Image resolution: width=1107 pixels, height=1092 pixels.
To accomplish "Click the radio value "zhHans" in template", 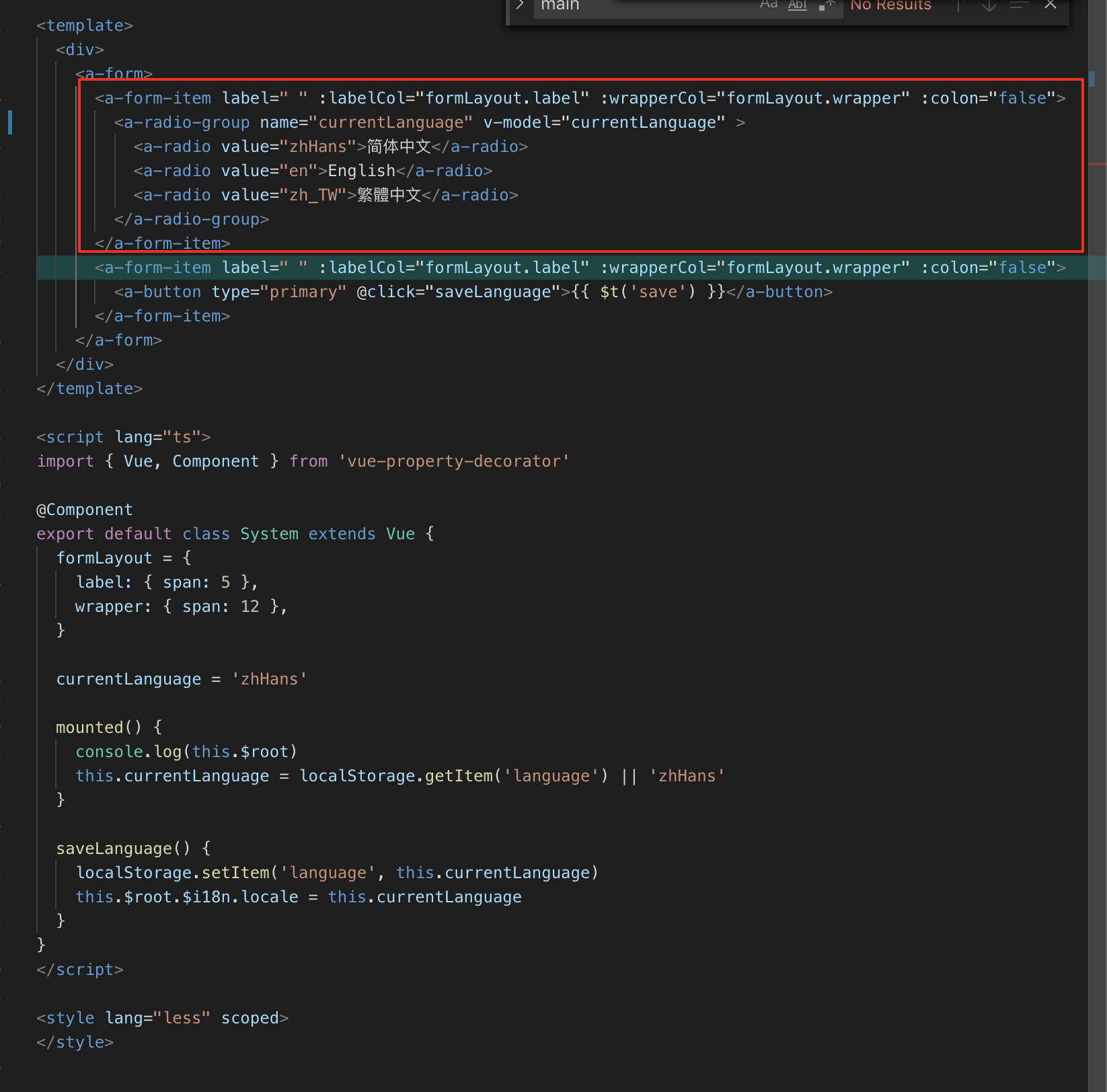I will pos(318,147).
